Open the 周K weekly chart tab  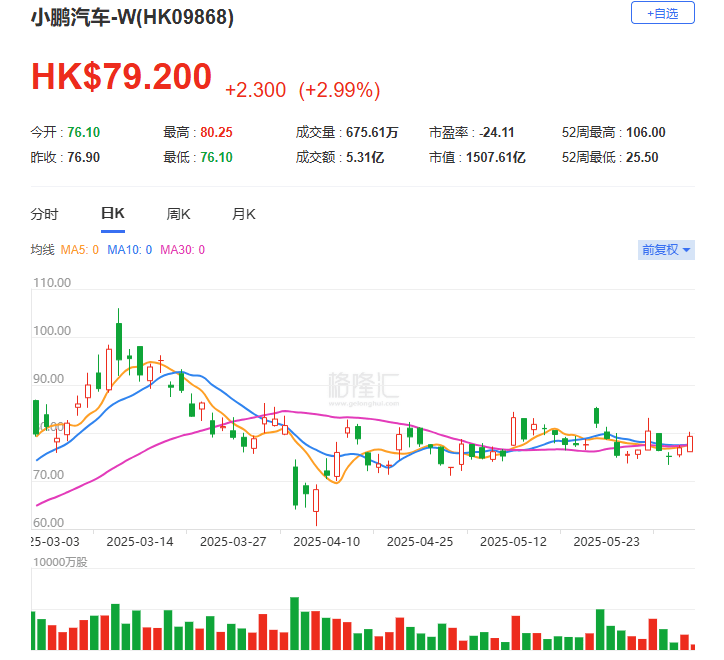pyautogui.click(x=178, y=214)
